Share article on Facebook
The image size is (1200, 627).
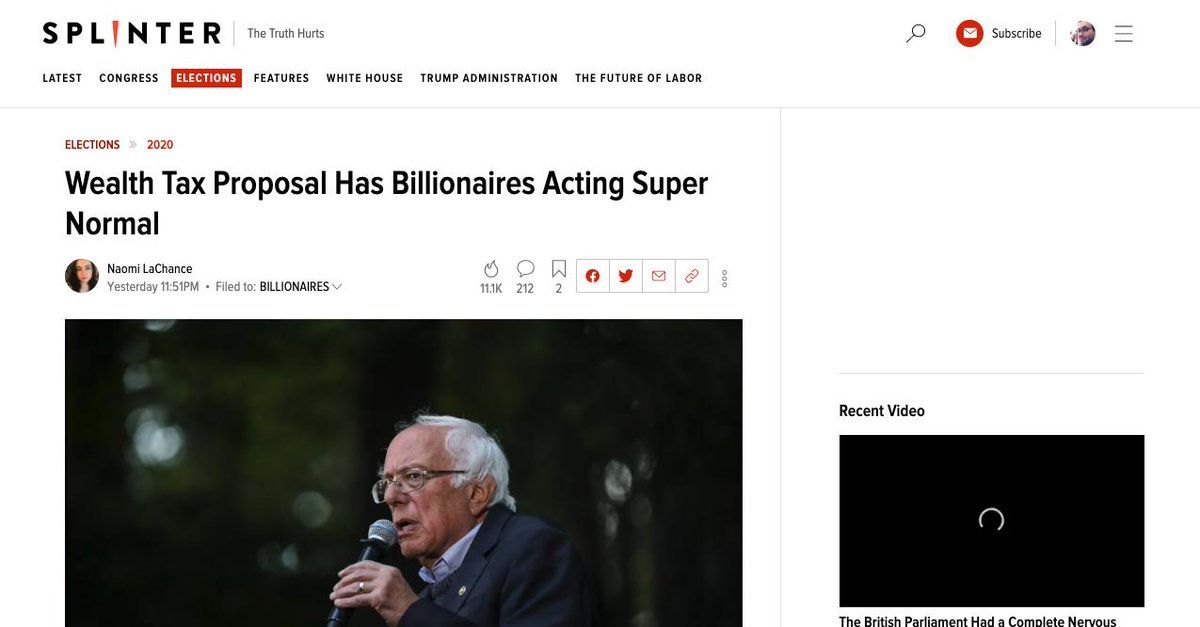coord(593,276)
